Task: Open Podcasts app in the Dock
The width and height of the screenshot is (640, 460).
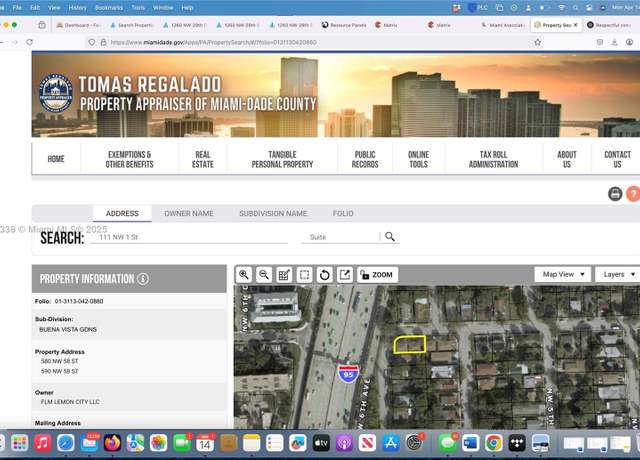Action: point(344,443)
